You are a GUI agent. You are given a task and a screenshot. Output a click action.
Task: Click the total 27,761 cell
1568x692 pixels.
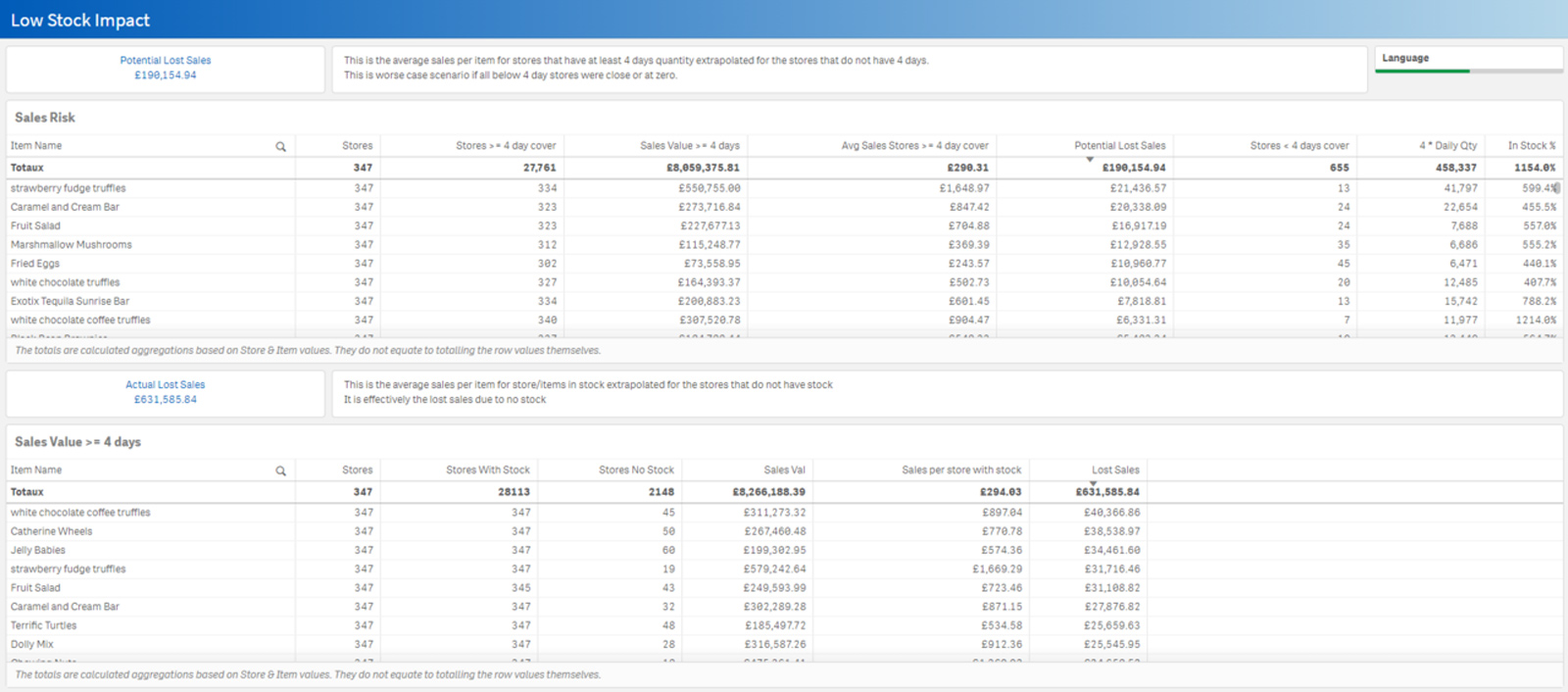540,168
